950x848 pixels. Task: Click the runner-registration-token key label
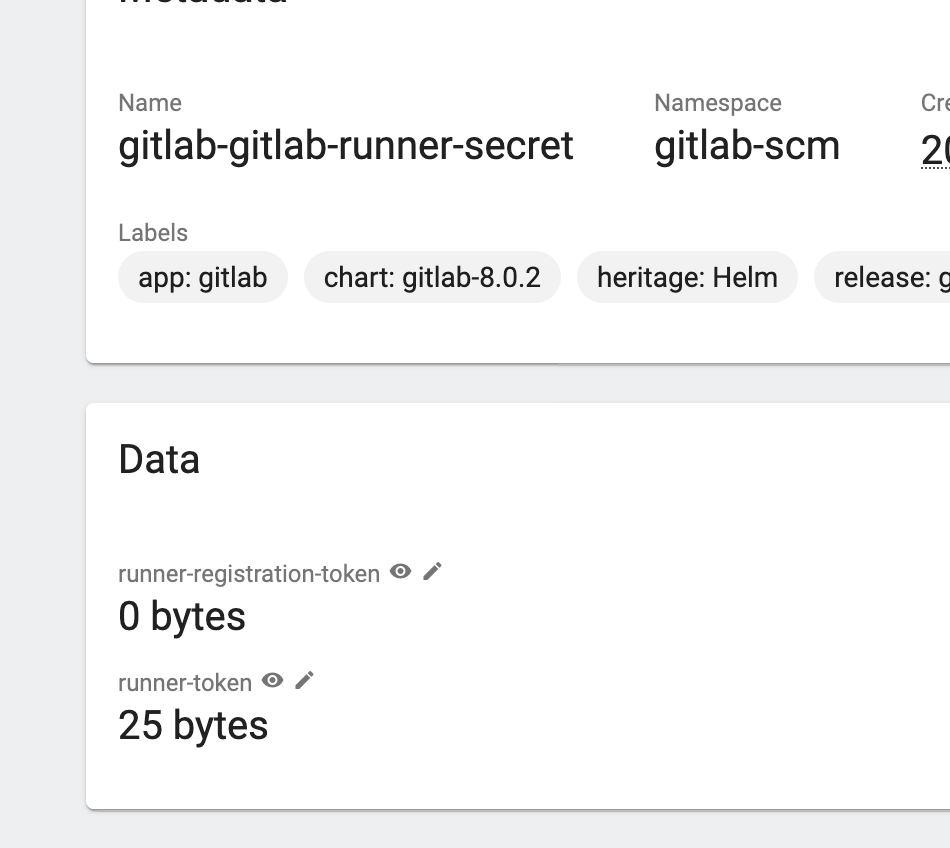coord(249,574)
